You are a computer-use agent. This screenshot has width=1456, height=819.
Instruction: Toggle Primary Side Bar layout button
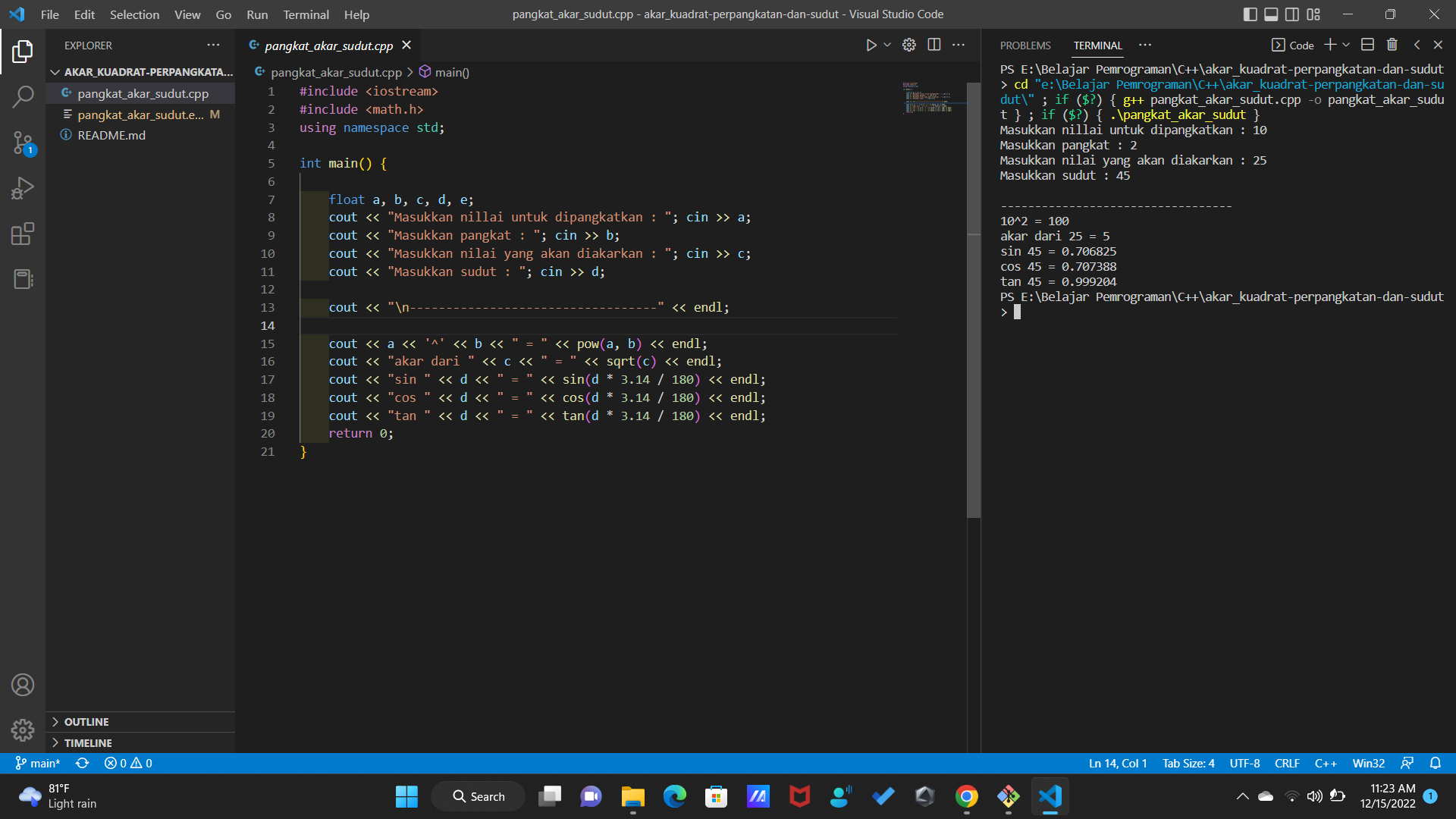pyautogui.click(x=1250, y=14)
